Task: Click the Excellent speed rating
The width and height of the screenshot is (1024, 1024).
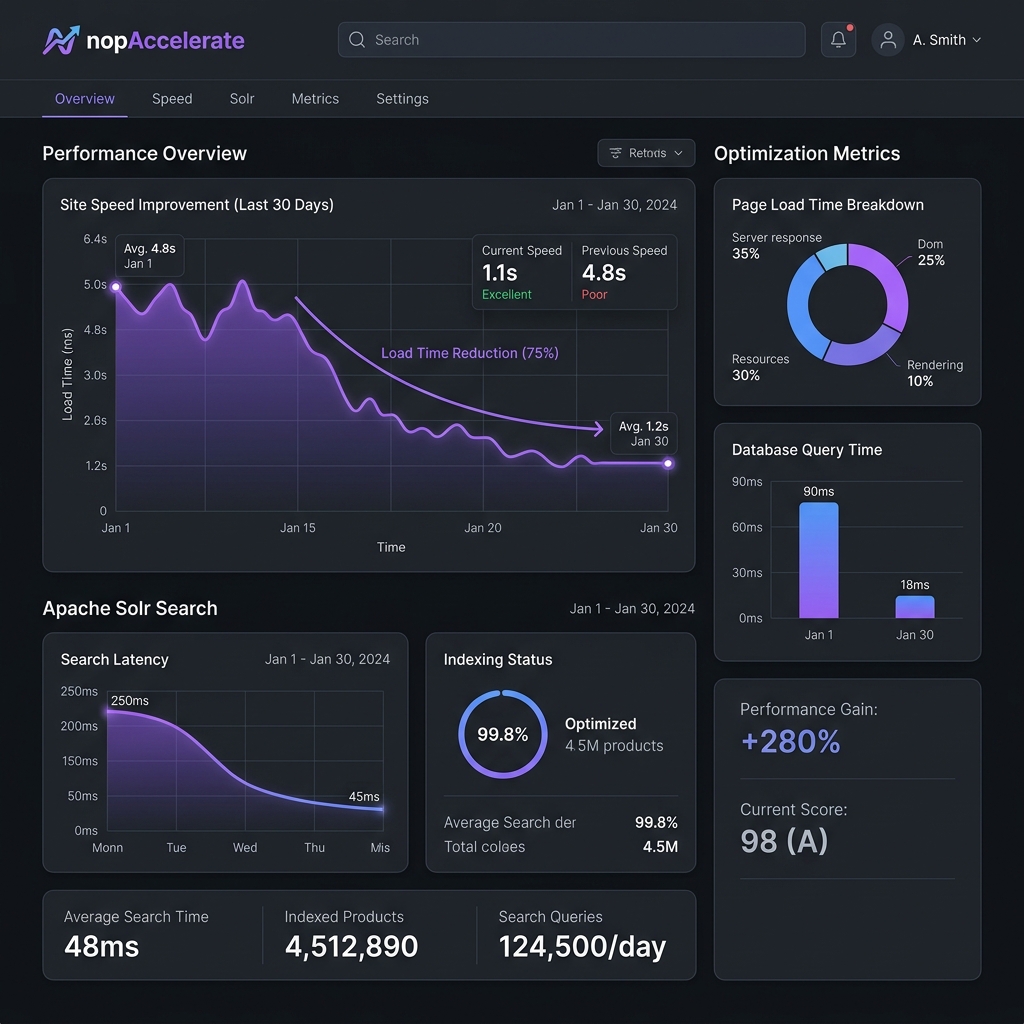Action: coord(506,295)
